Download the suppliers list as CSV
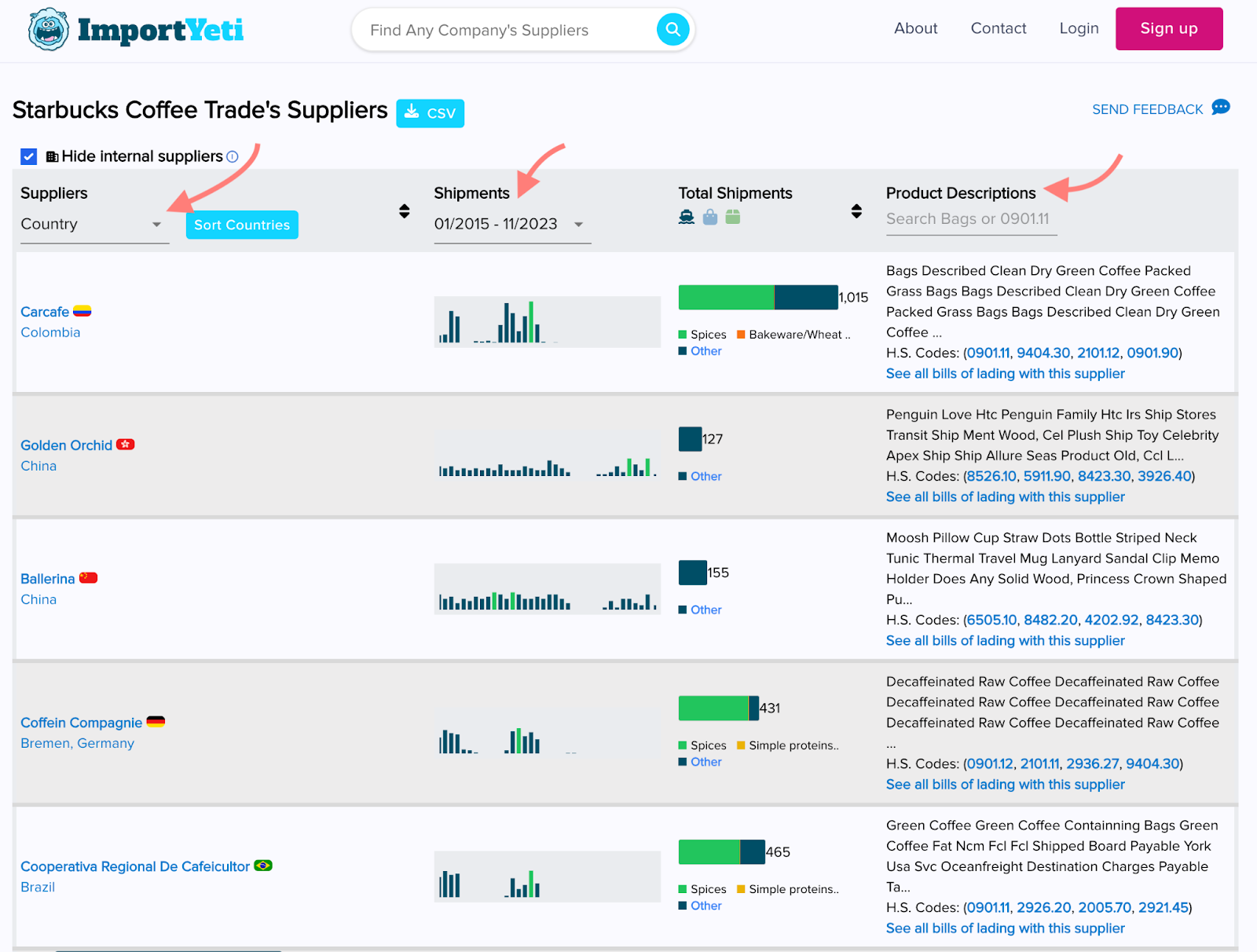 [x=430, y=113]
